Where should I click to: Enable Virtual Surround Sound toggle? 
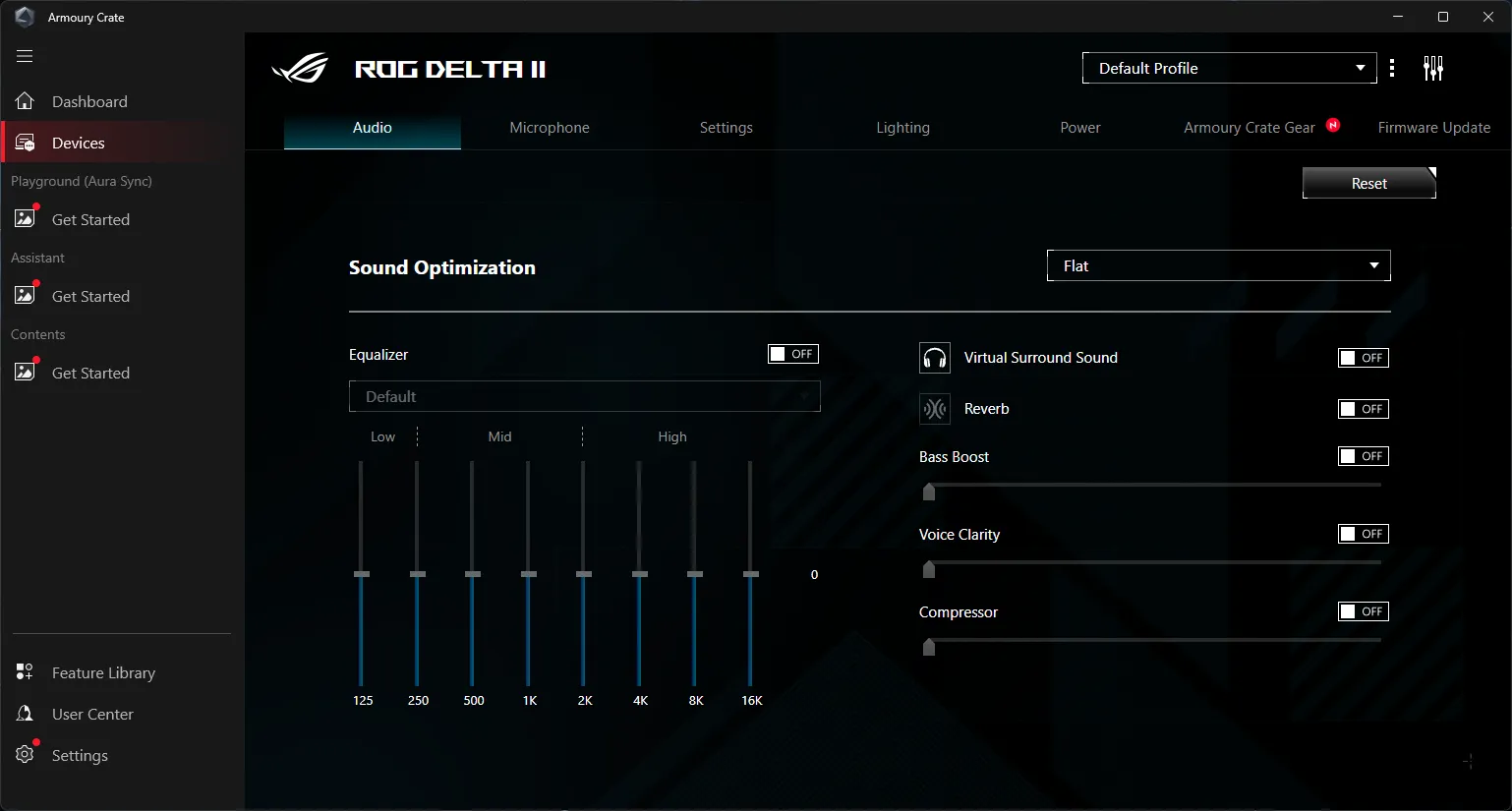[1364, 358]
